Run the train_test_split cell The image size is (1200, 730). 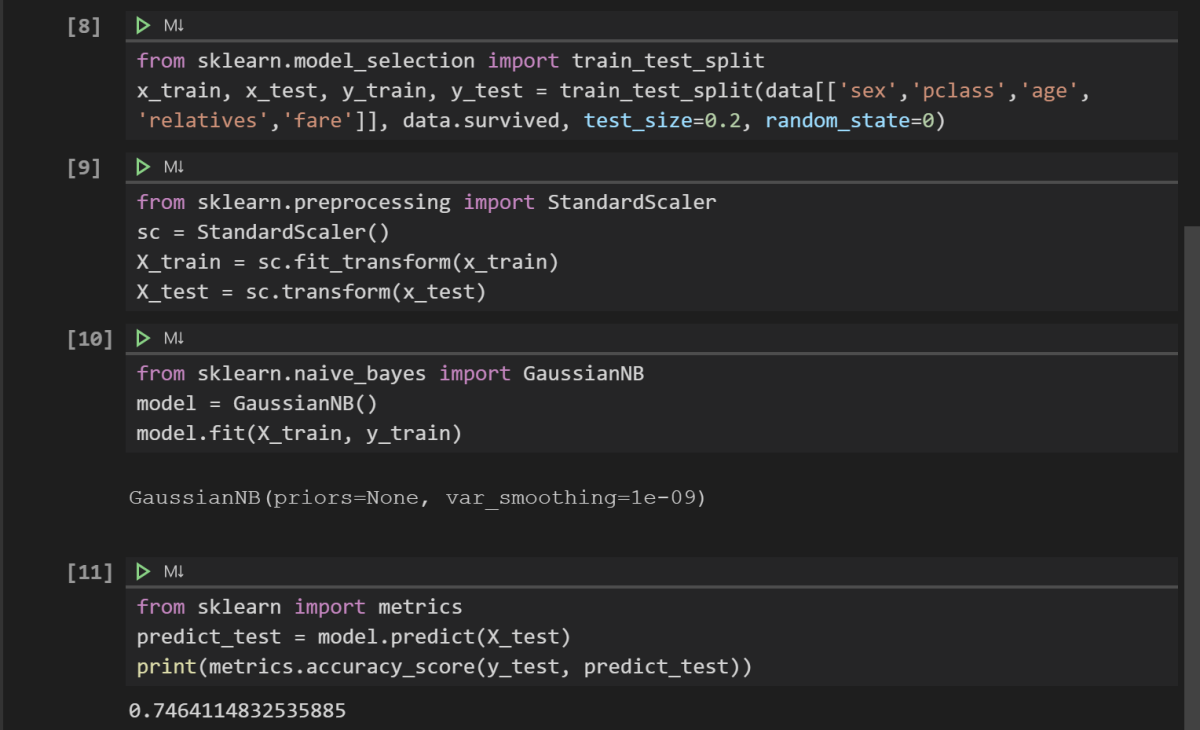click(142, 25)
